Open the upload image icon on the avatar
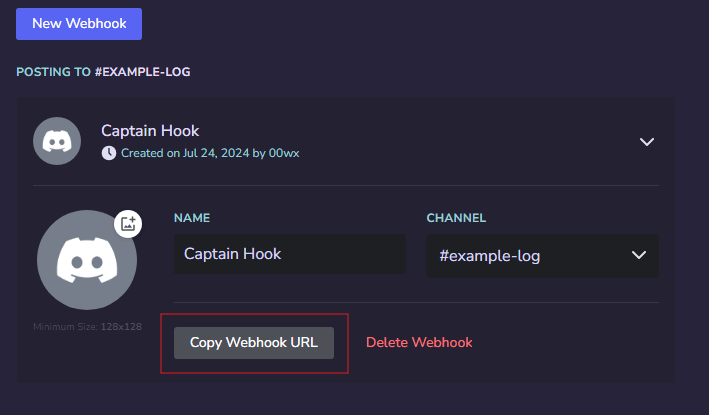This screenshot has height=415, width=709. click(x=128, y=223)
